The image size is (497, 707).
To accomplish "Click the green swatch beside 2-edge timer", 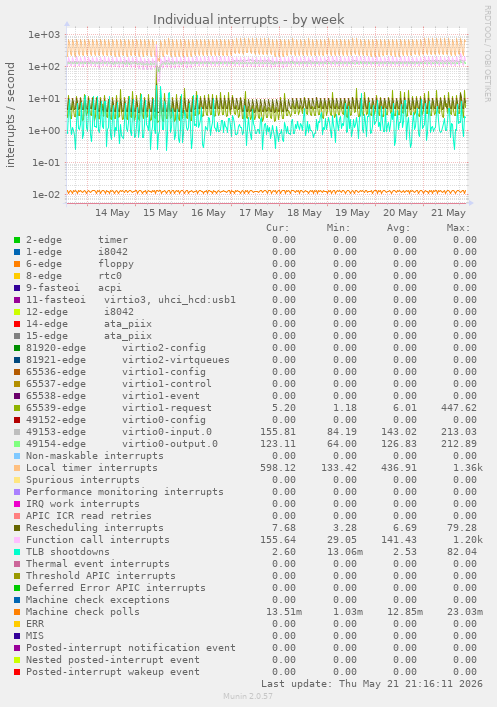I will point(17,240).
